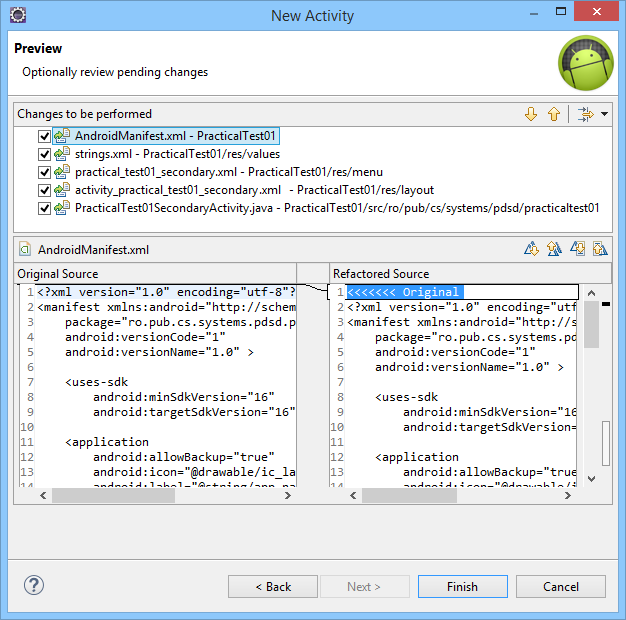Viewport: 626px width, 620px height.
Task: Click the filter changes icon
Action: [585, 114]
